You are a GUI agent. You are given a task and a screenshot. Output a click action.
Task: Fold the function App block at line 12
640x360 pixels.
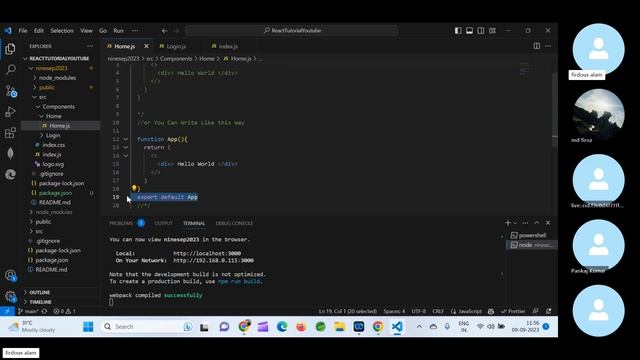coord(126,139)
